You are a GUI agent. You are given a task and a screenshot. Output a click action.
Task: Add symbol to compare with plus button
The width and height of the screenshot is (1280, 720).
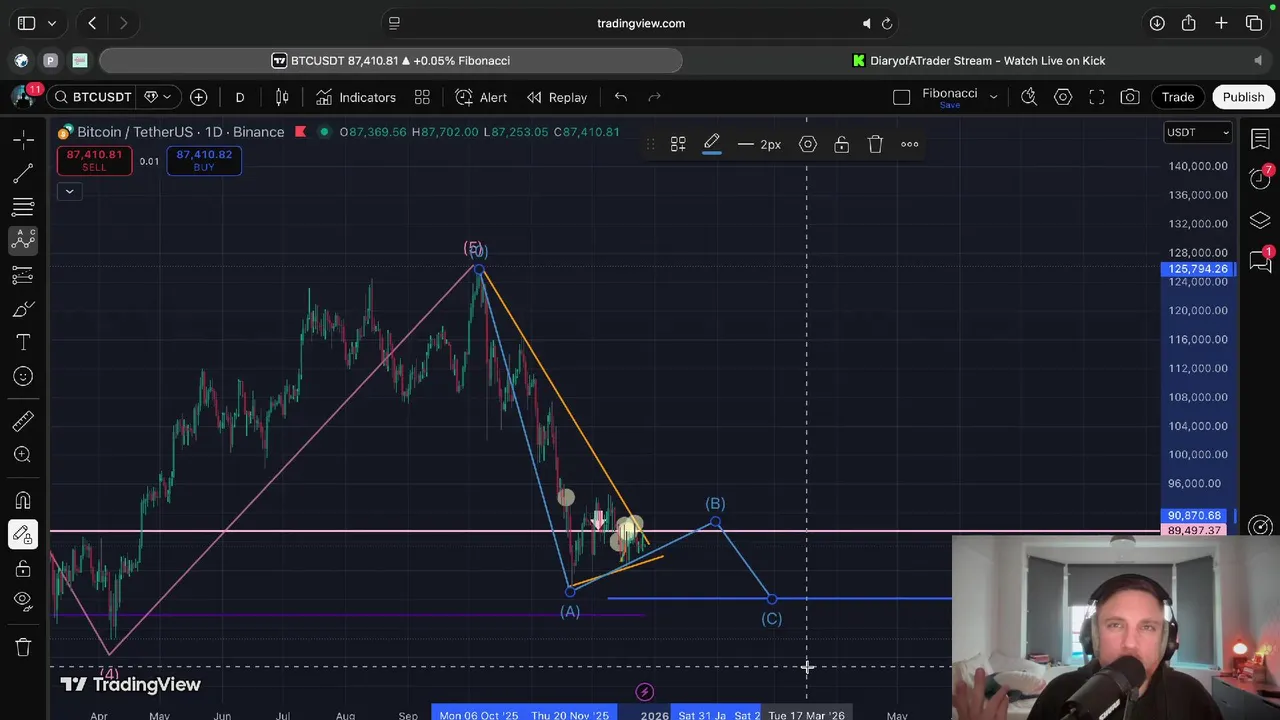pyautogui.click(x=199, y=97)
